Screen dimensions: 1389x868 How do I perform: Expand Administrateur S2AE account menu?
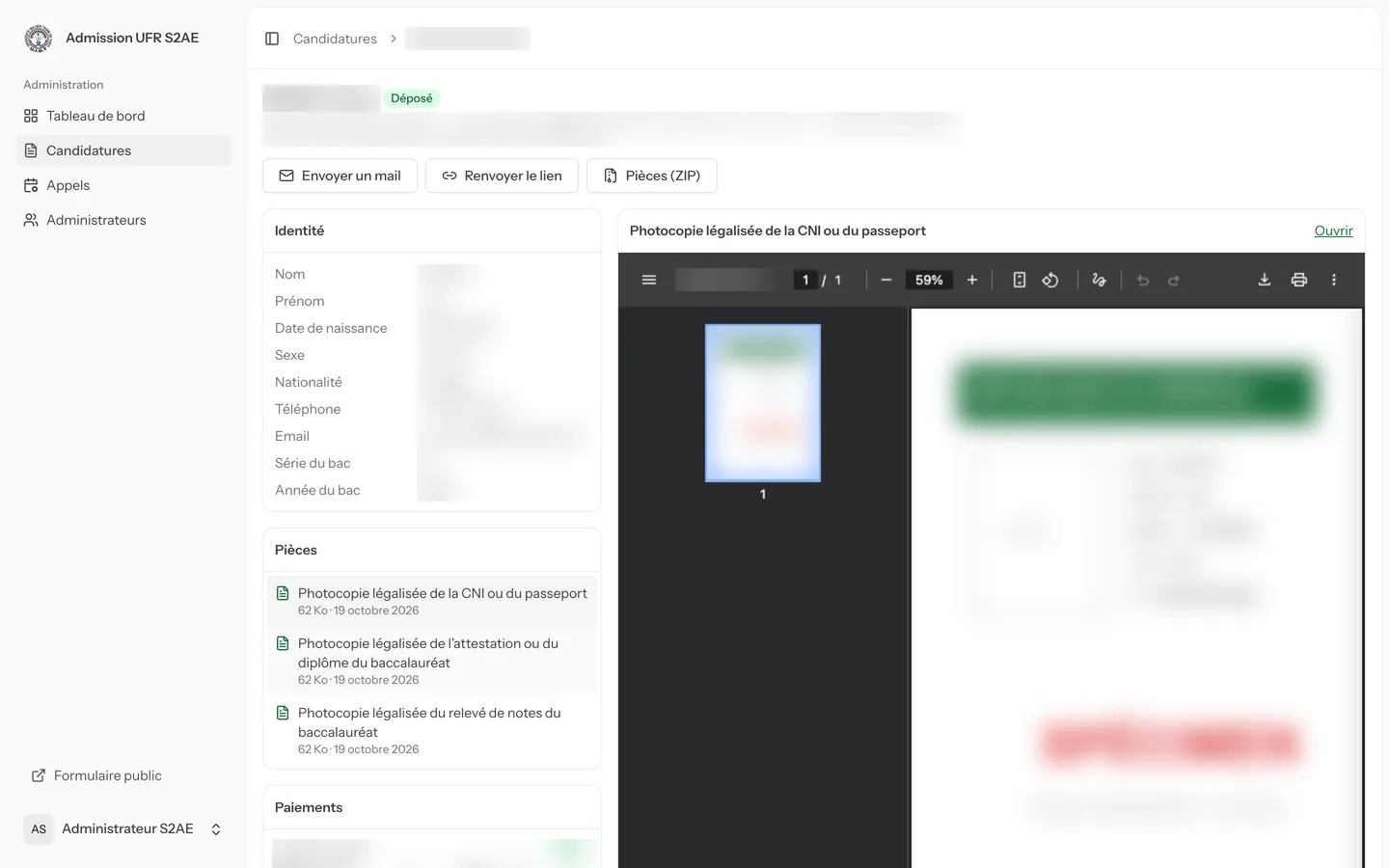123,828
